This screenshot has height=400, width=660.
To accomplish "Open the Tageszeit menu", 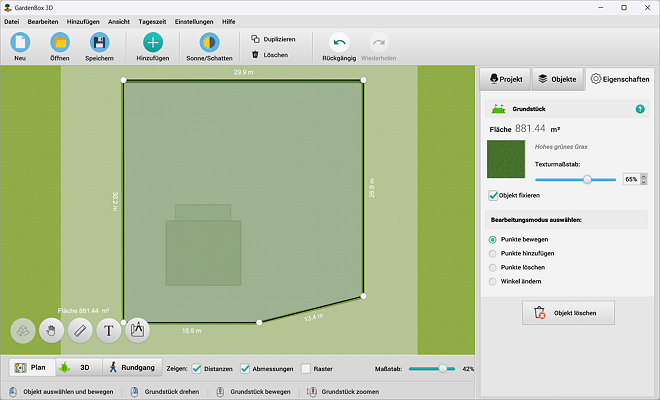I will [x=152, y=21].
